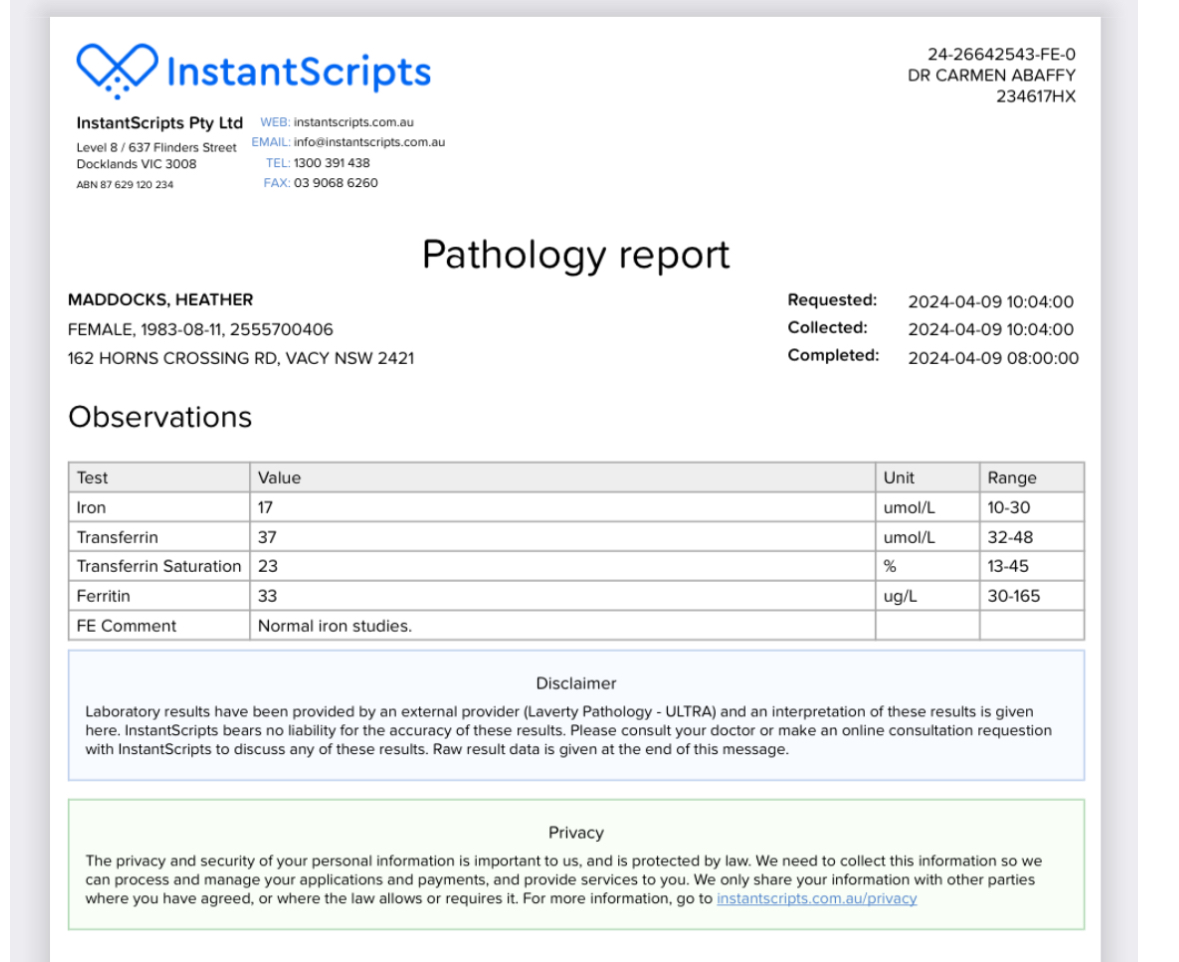1179x962 pixels.
Task: Select the Iron row label
Action: point(91,508)
